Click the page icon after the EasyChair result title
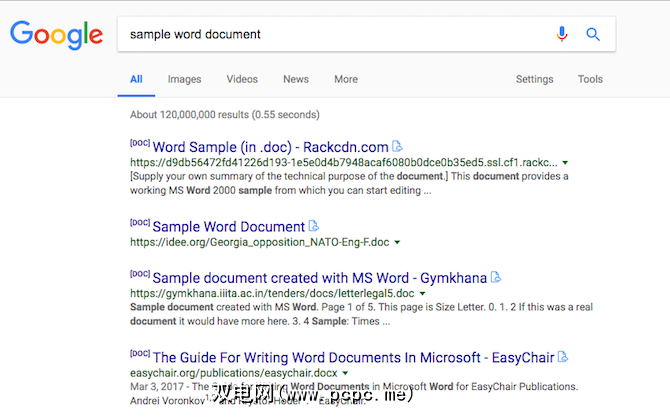 point(562,356)
